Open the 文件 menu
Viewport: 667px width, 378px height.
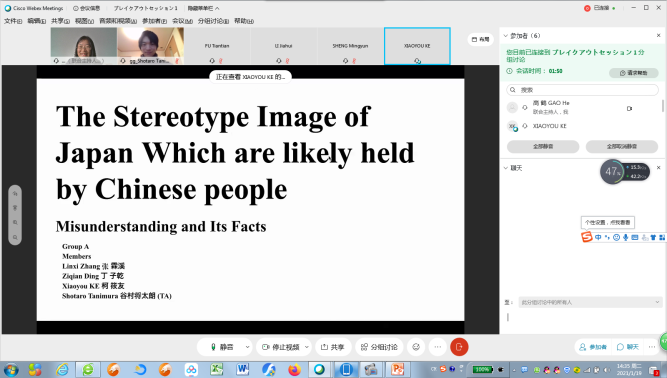pos(13,21)
